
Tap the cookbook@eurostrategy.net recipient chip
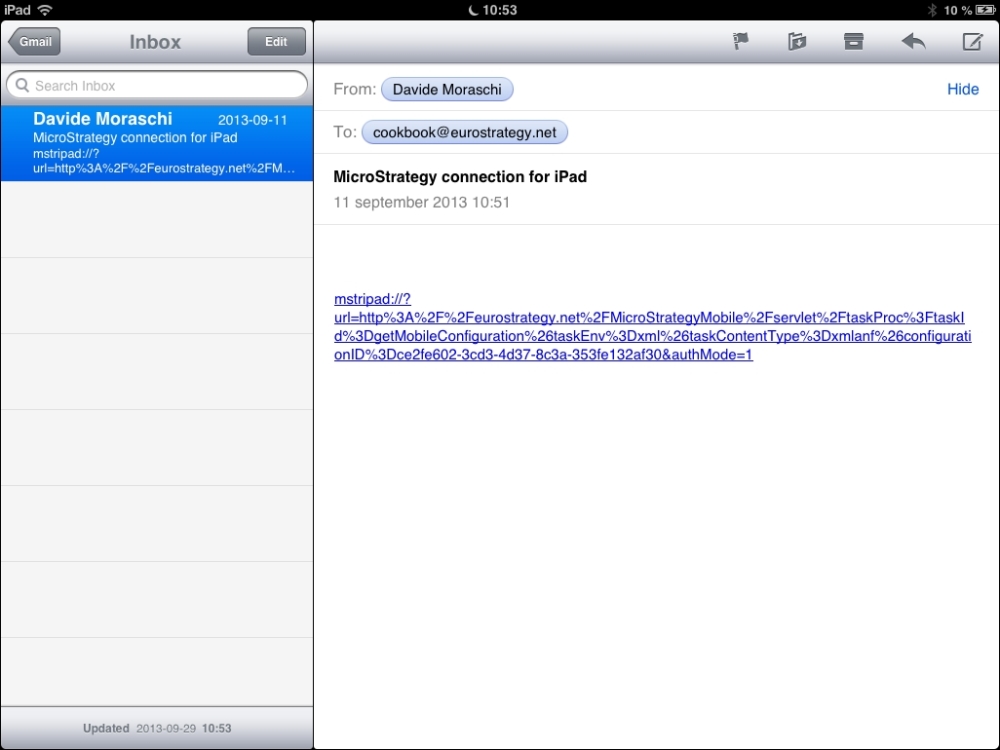click(x=464, y=132)
